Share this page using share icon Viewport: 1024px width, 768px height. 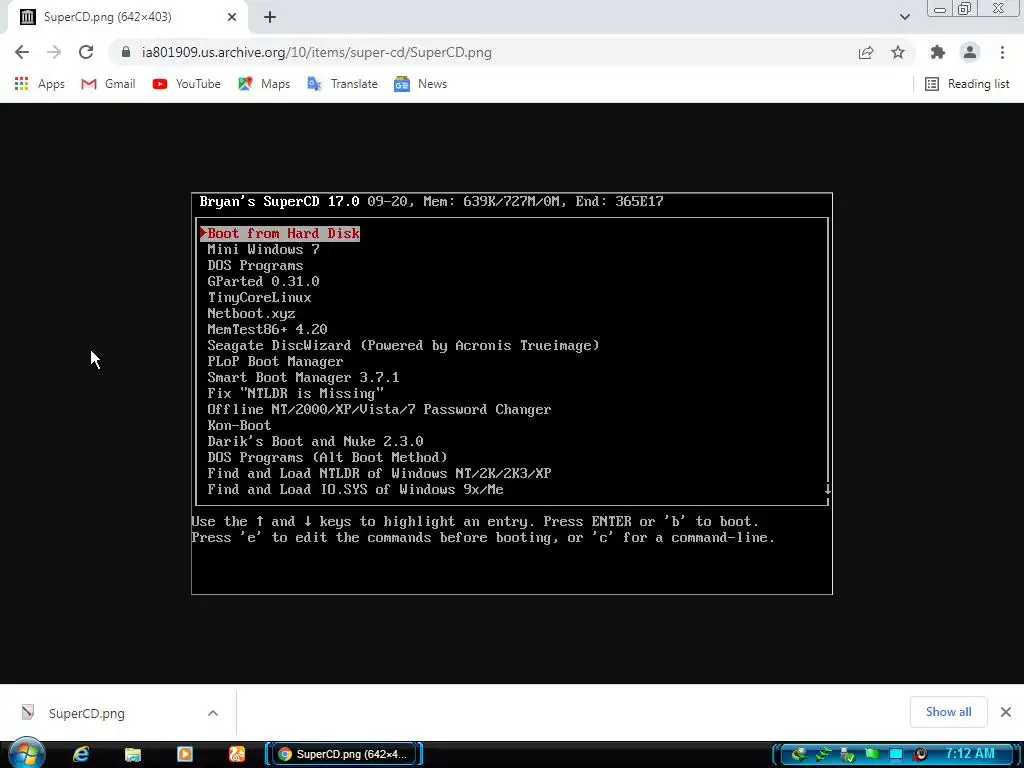coord(866,52)
